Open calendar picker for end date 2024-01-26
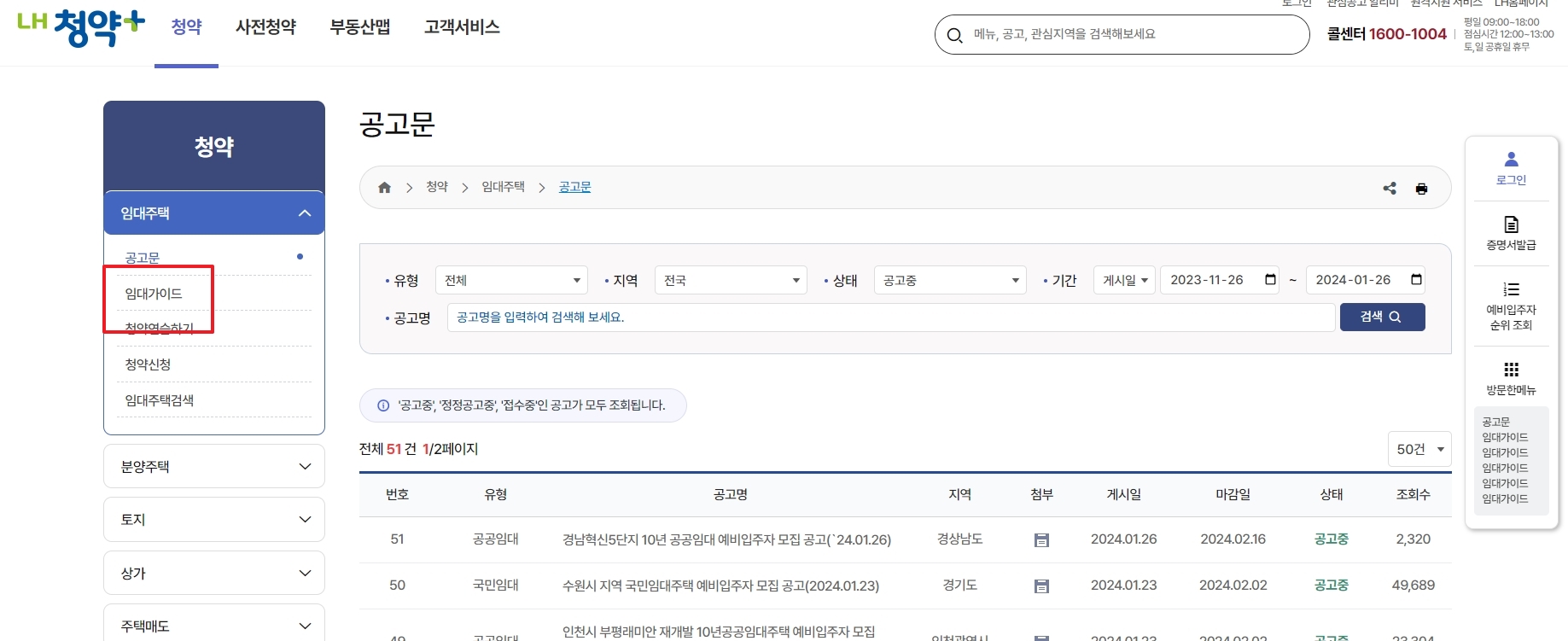1568x641 pixels. [x=1416, y=280]
